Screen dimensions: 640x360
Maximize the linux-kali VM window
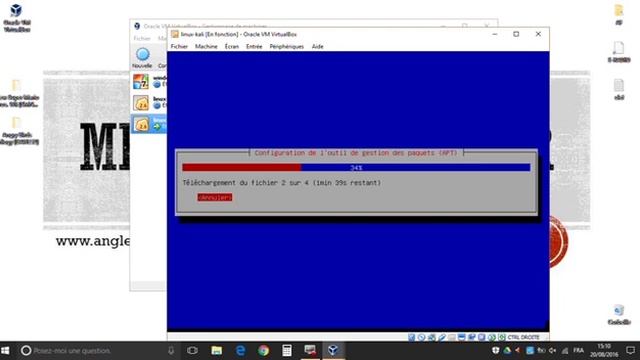tap(516, 34)
